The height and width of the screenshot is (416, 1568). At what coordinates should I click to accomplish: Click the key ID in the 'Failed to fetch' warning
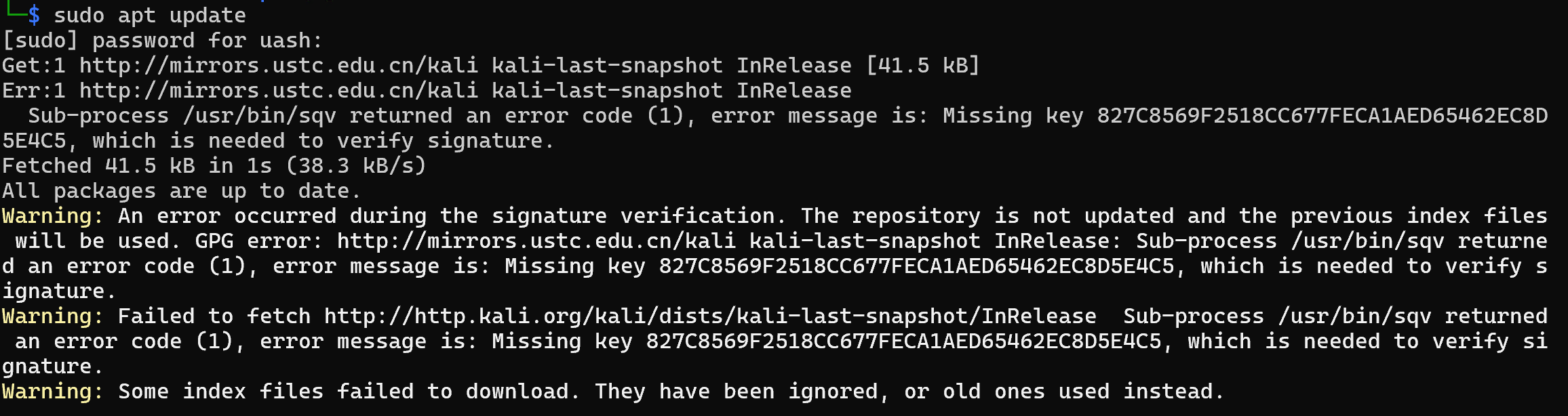903,341
